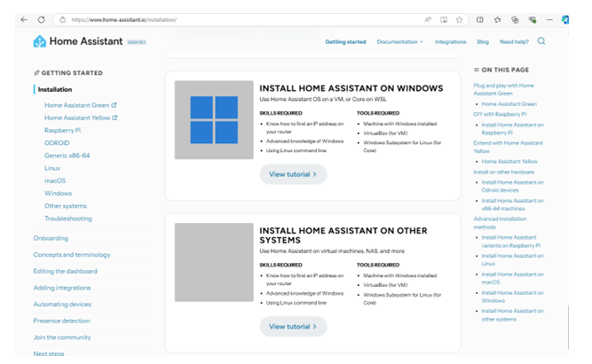Screen dimensions: 592x364
Task: Jump to Install Home Assistant on Odroid devices
Action: pos(512,186)
